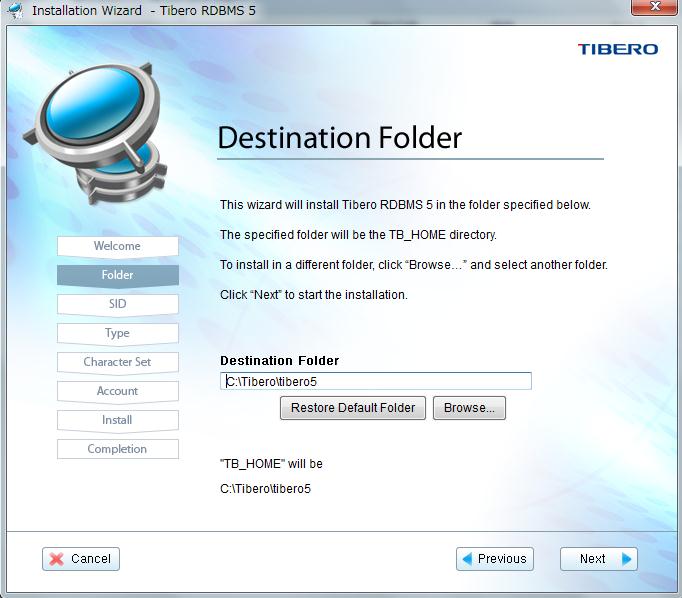
Task: Select the Folder step in sidebar
Action: (117, 275)
